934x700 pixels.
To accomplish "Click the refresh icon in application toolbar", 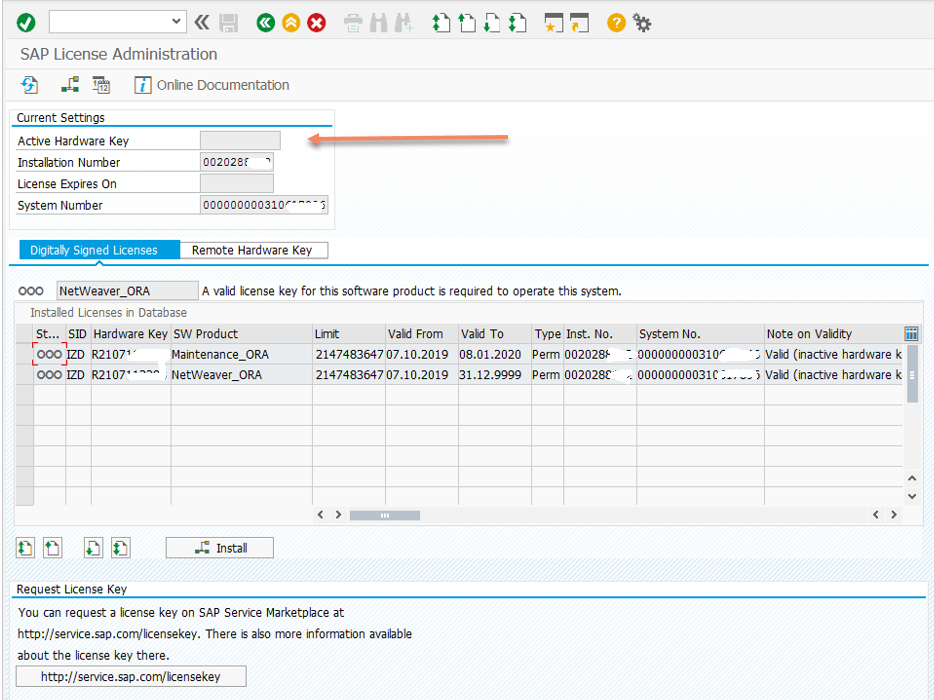I will tap(29, 85).
